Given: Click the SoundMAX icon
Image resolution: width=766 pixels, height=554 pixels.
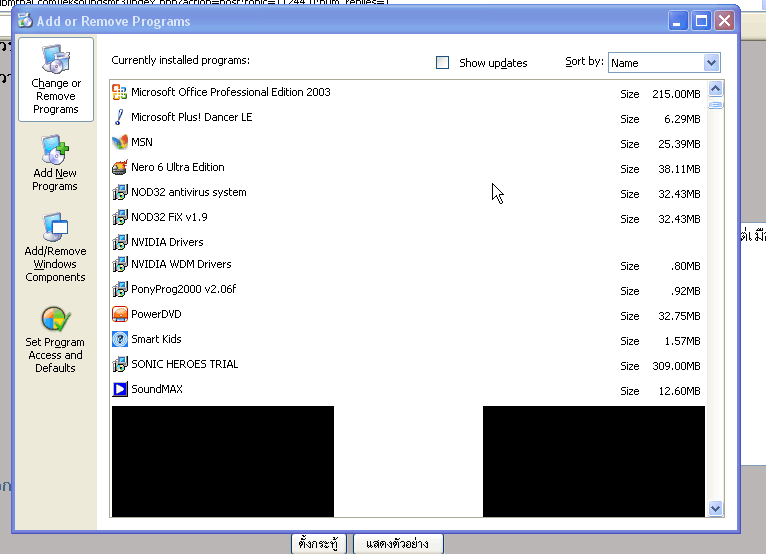Looking at the screenshot, I should [x=120, y=389].
